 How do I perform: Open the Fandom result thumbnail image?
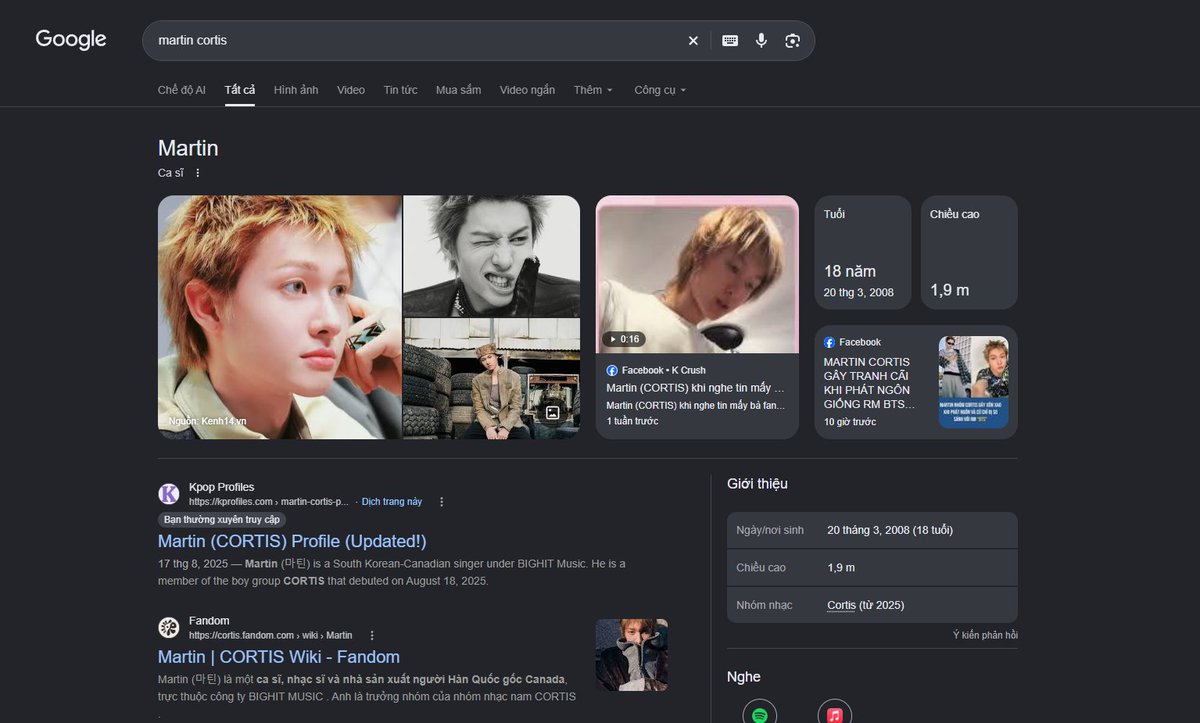[x=632, y=655]
